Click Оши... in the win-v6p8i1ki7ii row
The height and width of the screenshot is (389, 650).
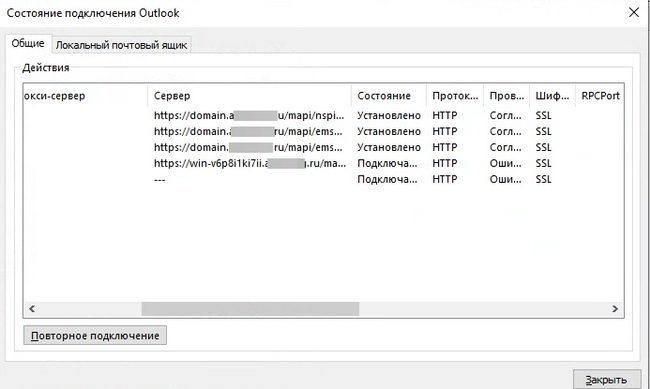point(505,163)
